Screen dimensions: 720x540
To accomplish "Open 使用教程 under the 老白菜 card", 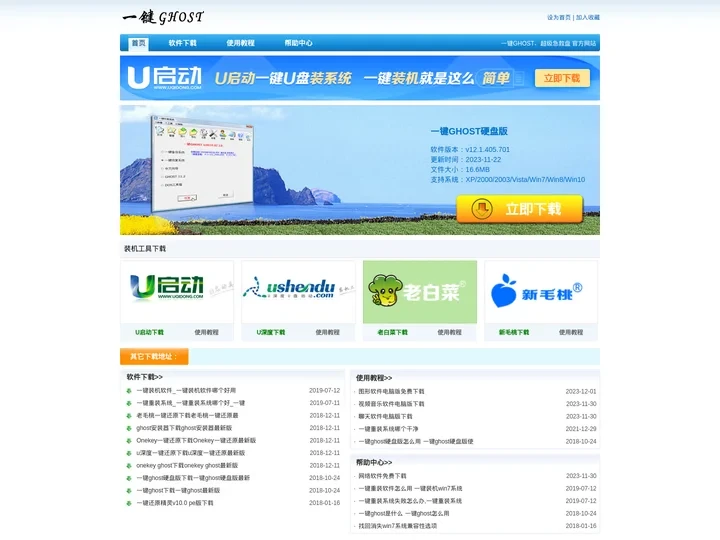I will (x=449, y=332).
